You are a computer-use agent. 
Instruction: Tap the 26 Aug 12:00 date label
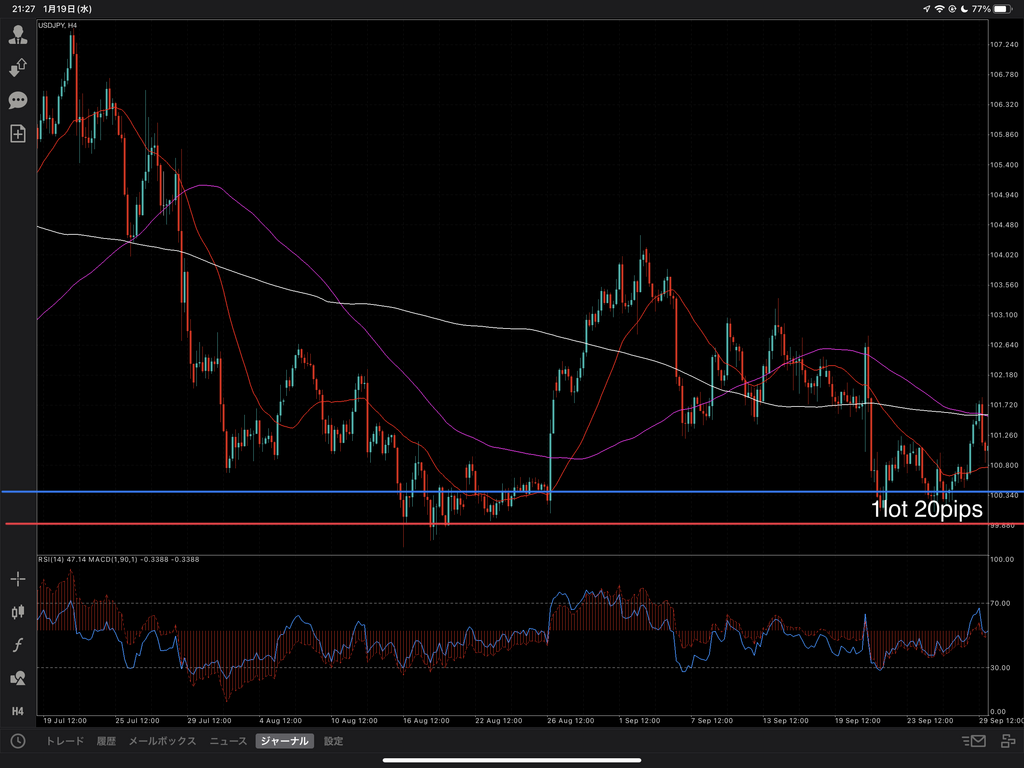[x=571, y=721]
